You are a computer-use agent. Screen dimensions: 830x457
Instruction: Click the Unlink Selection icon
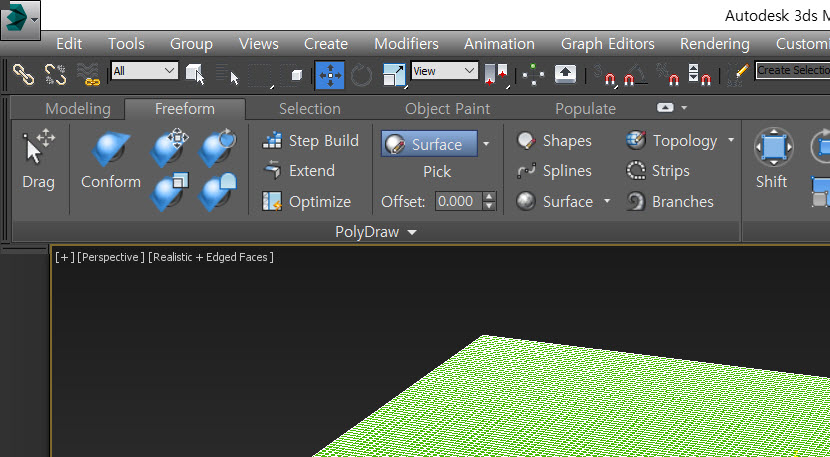tap(55, 75)
